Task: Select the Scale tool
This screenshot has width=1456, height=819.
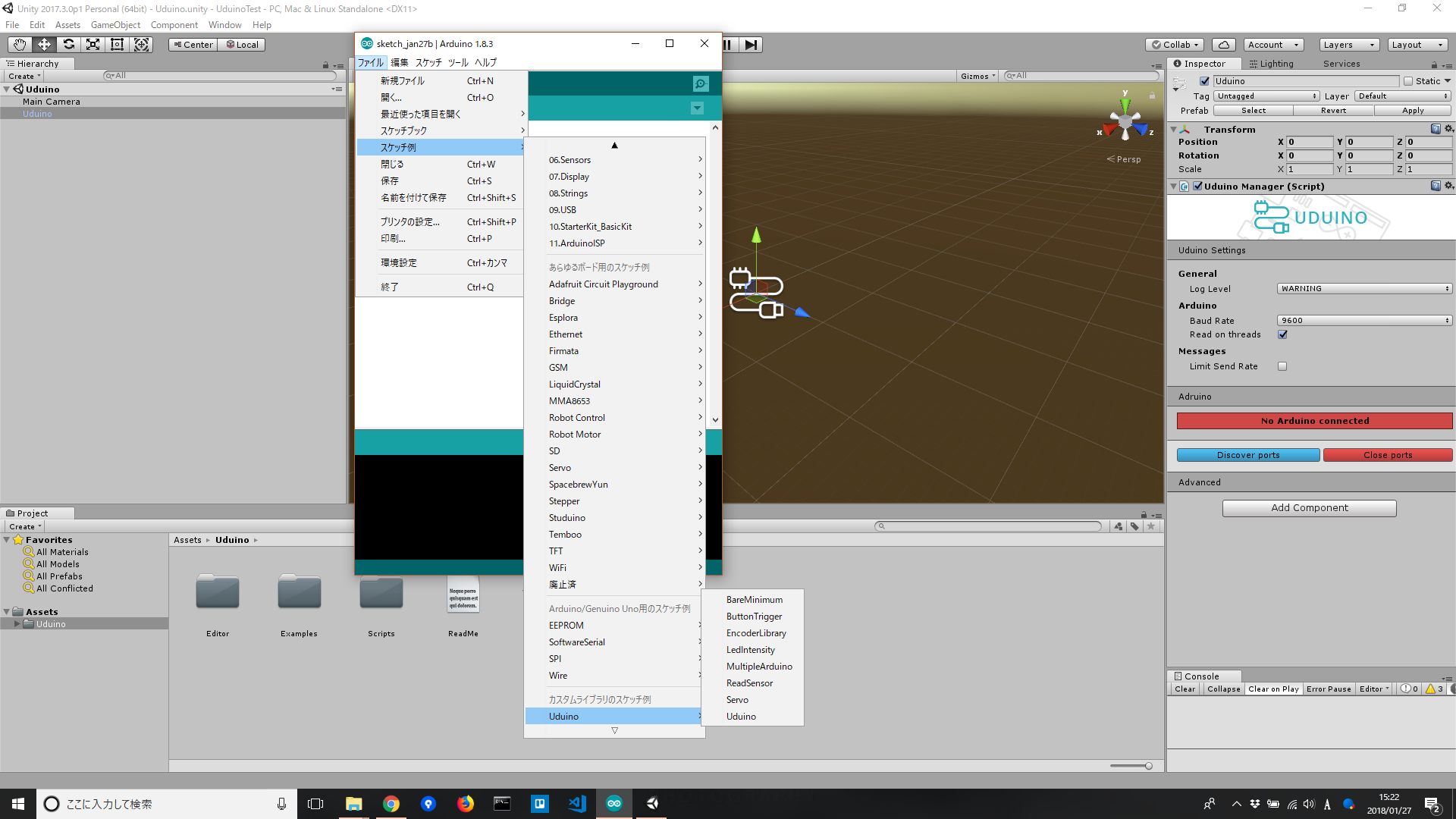Action: [x=93, y=44]
